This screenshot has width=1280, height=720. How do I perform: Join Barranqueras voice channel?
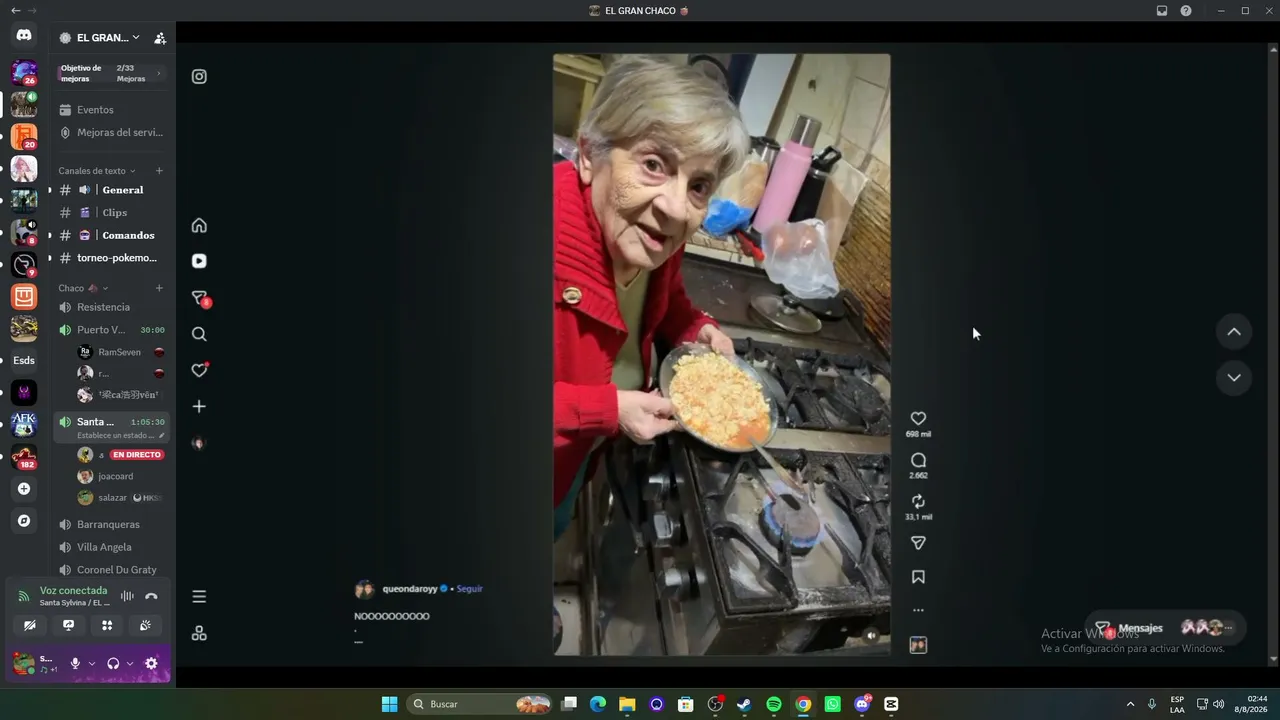point(111,524)
